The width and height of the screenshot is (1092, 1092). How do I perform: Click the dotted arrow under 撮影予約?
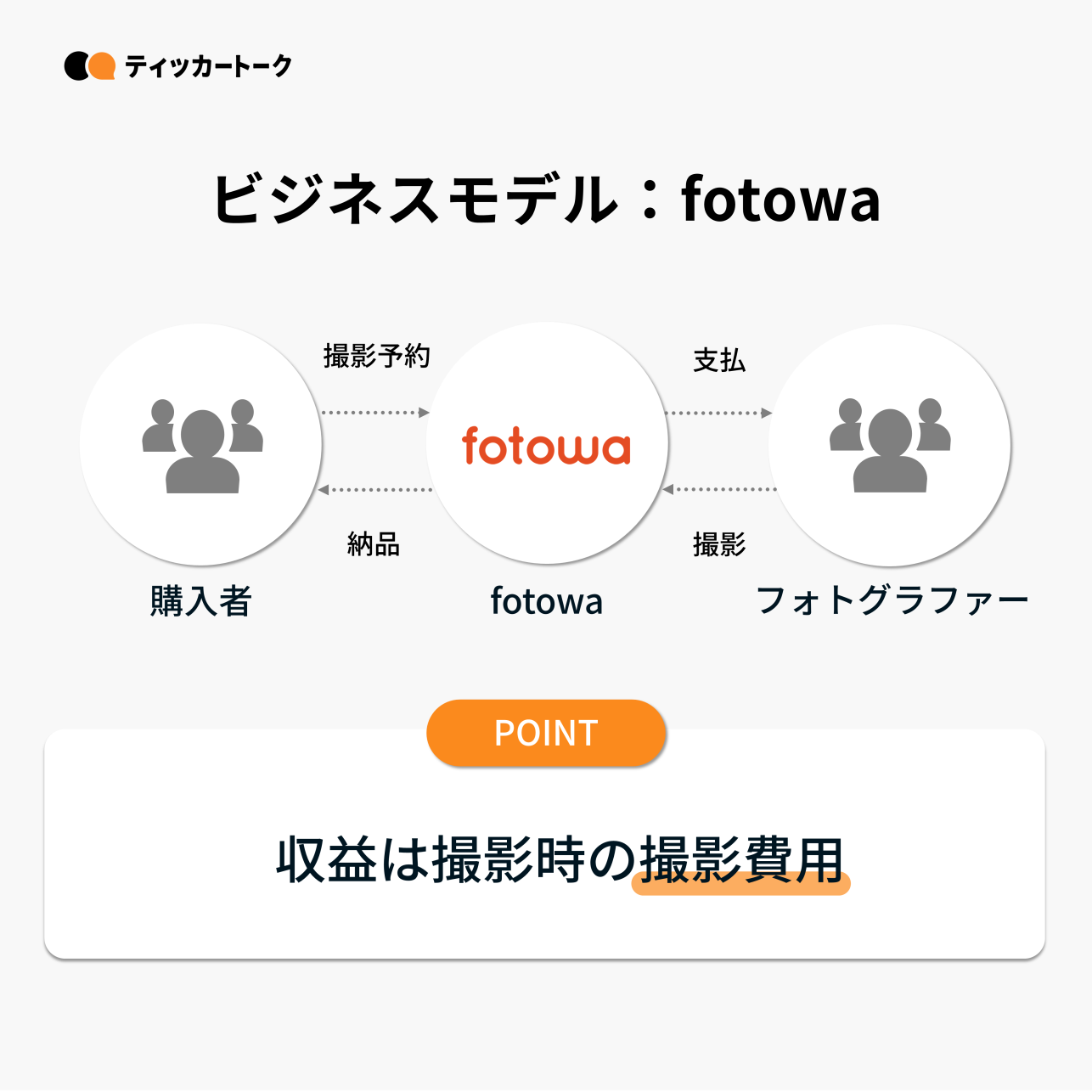374,413
